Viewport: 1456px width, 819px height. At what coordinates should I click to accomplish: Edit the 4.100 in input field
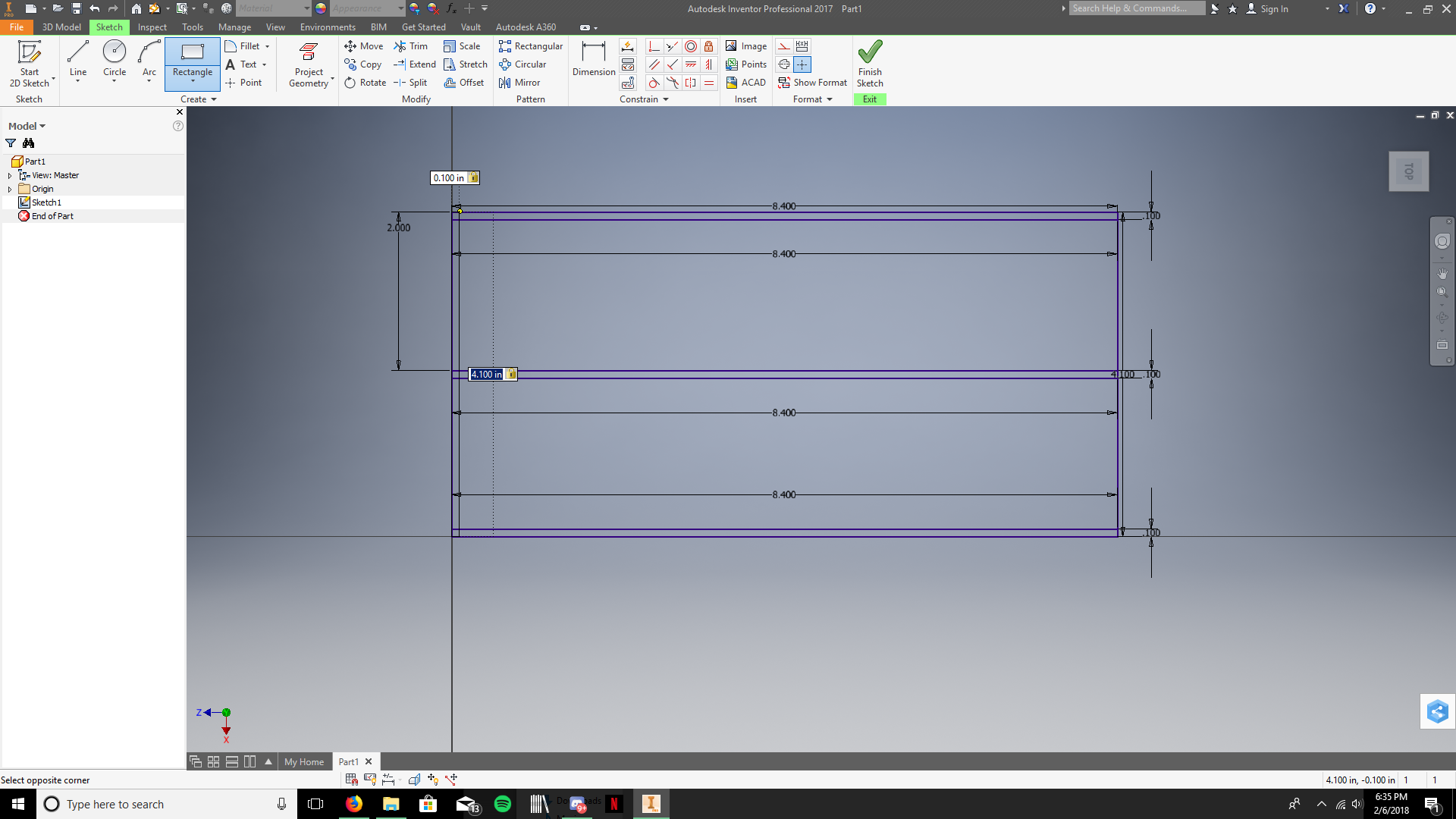point(486,374)
